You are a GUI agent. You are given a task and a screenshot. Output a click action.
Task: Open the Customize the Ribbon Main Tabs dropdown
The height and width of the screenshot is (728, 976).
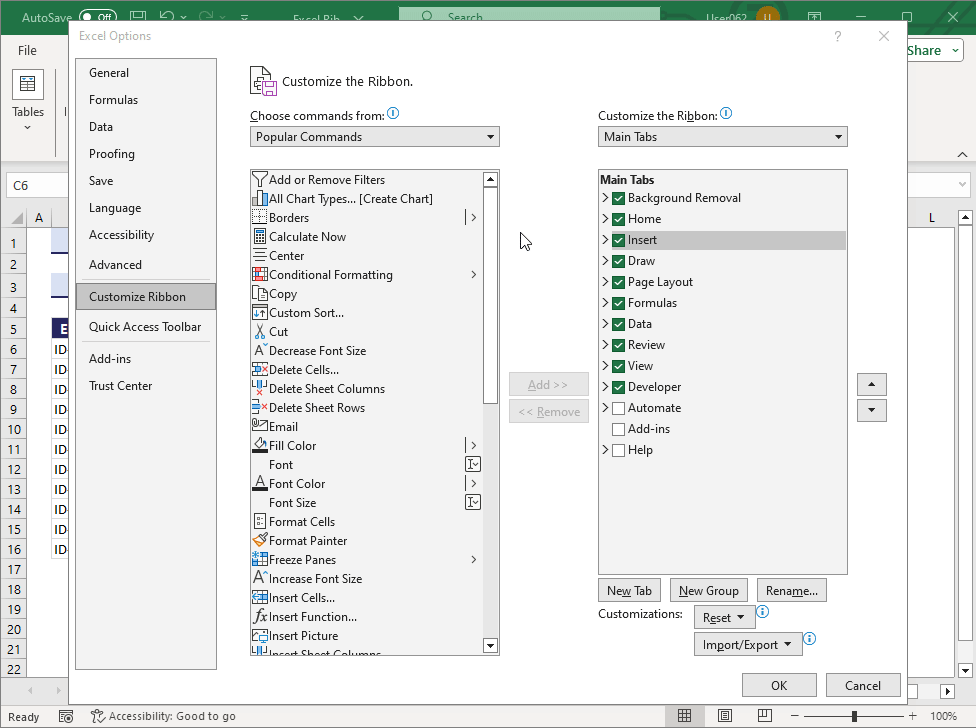coord(723,137)
